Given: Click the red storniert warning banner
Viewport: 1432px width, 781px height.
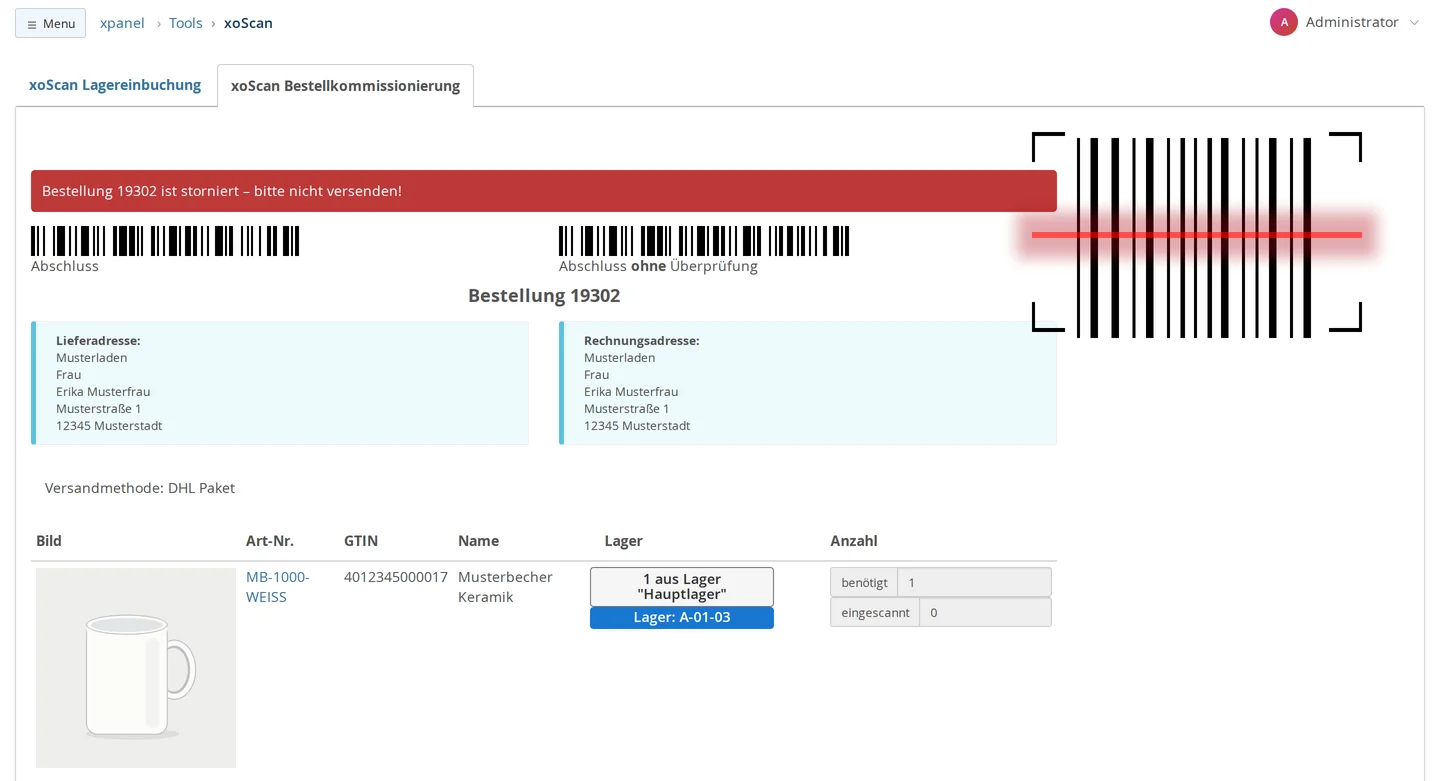Looking at the screenshot, I should click(544, 191).
